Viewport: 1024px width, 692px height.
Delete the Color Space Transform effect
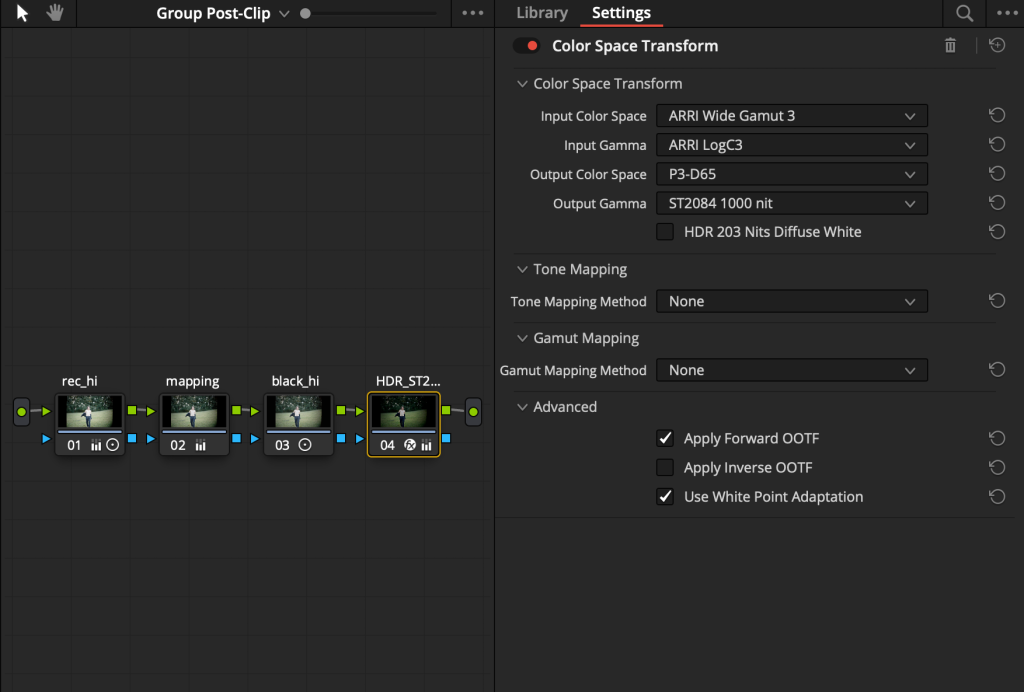click(x=950, y=45)
